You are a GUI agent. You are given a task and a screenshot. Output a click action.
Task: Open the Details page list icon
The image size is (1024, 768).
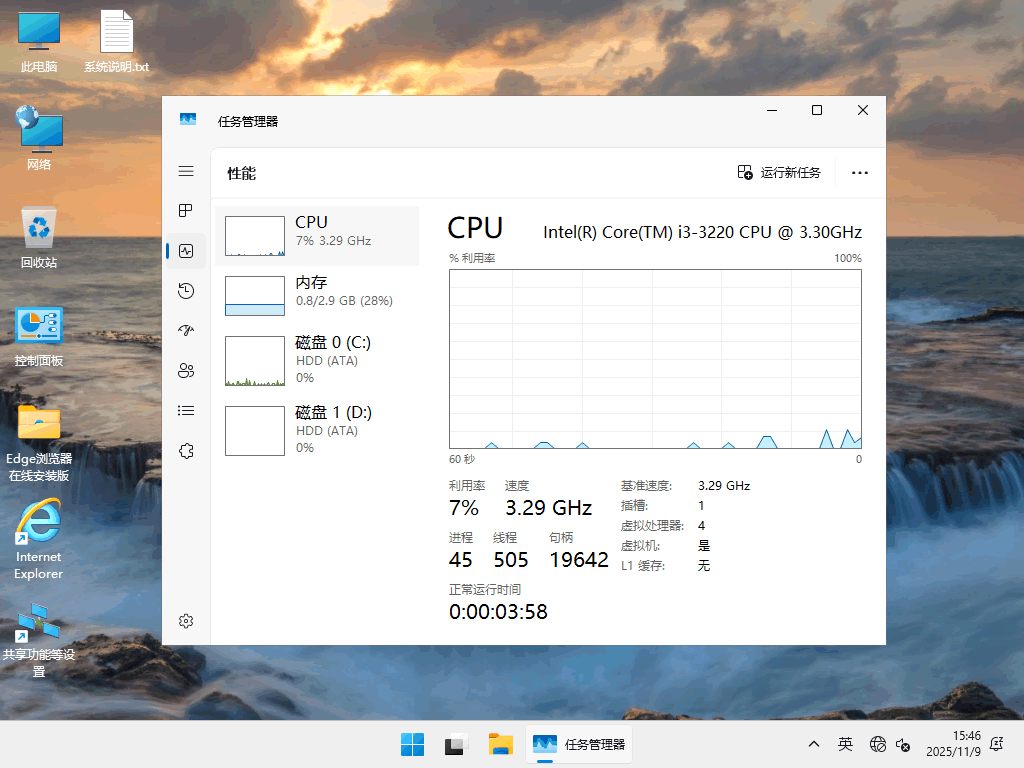[x=186, y=411]
